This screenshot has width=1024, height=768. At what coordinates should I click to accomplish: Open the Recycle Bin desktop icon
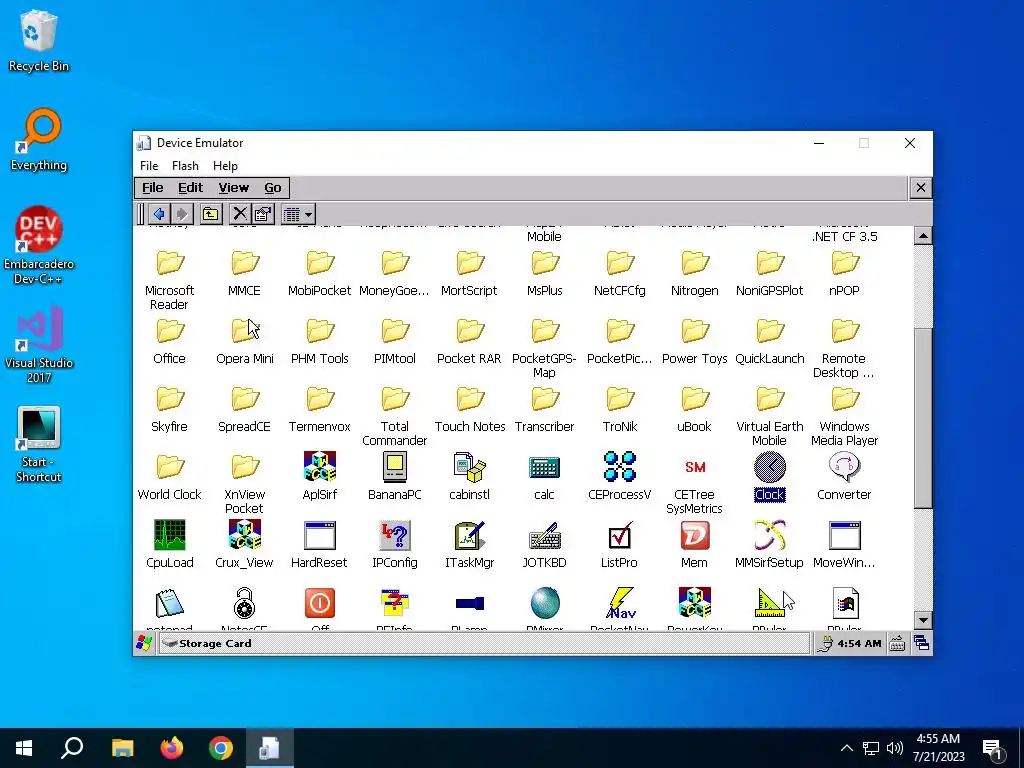(39, 40)
